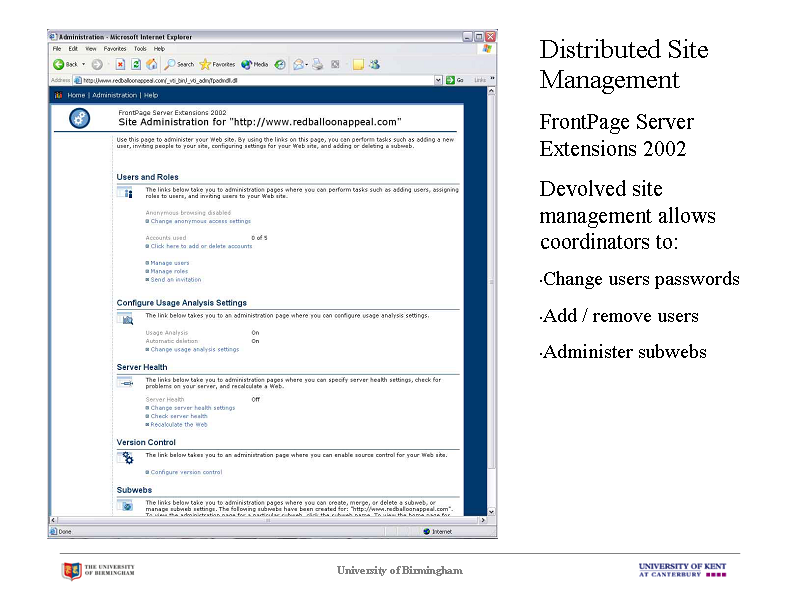Open the Edit menu
This screenshot has width=800, height=600.
pos(73,49)
